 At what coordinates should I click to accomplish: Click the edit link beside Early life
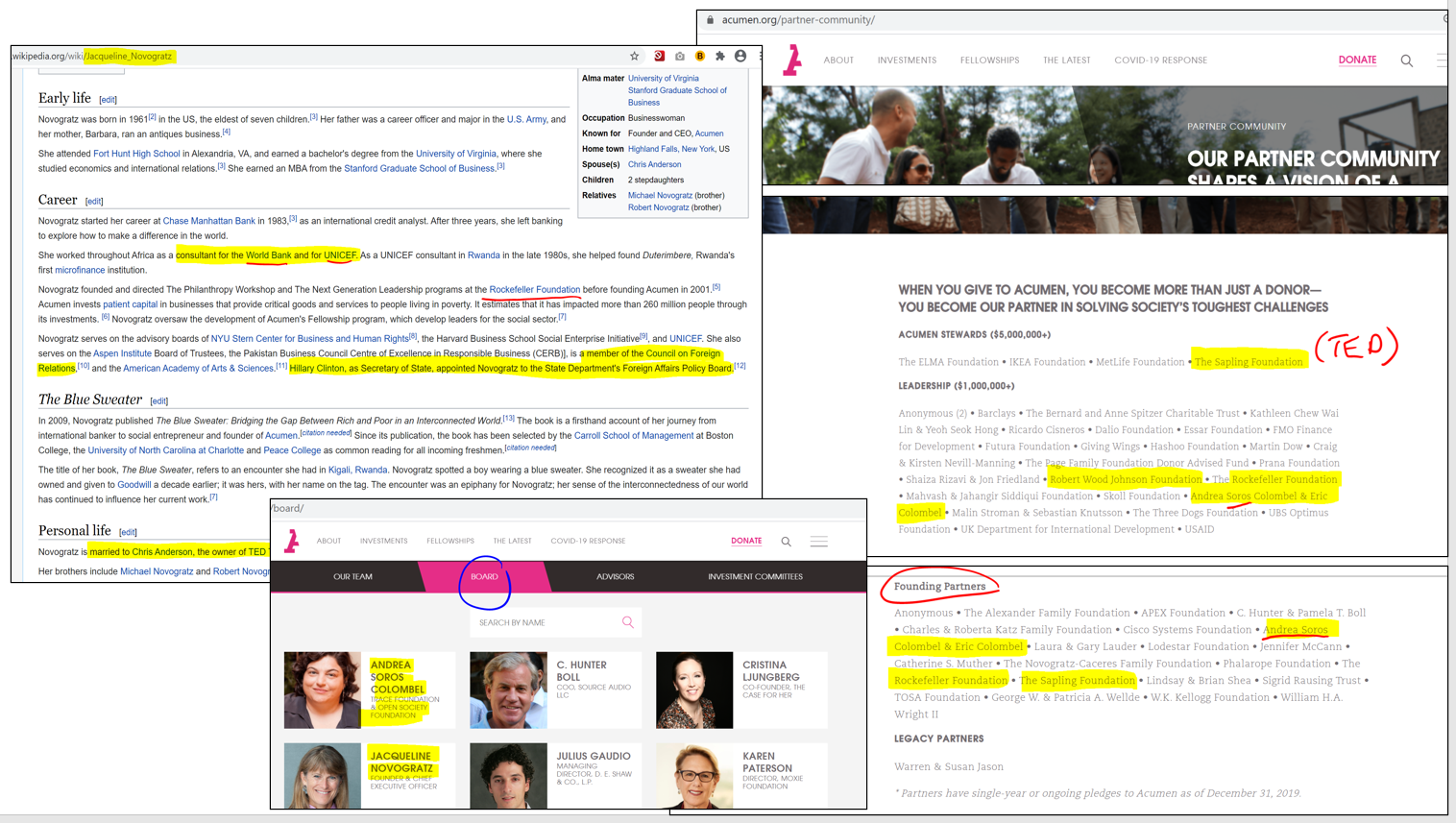pos(109,100)
